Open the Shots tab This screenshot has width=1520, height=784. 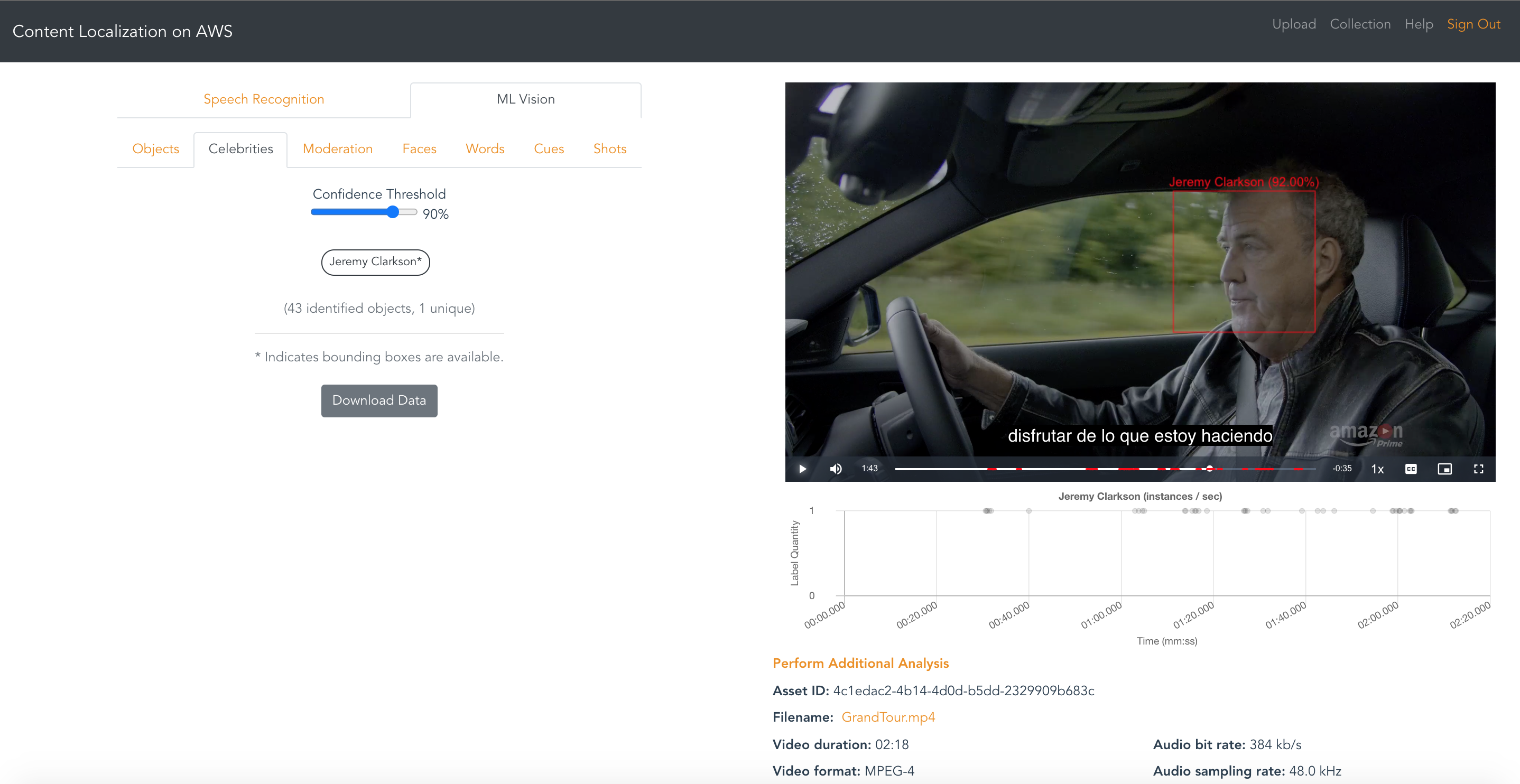(x=609, y=148)
